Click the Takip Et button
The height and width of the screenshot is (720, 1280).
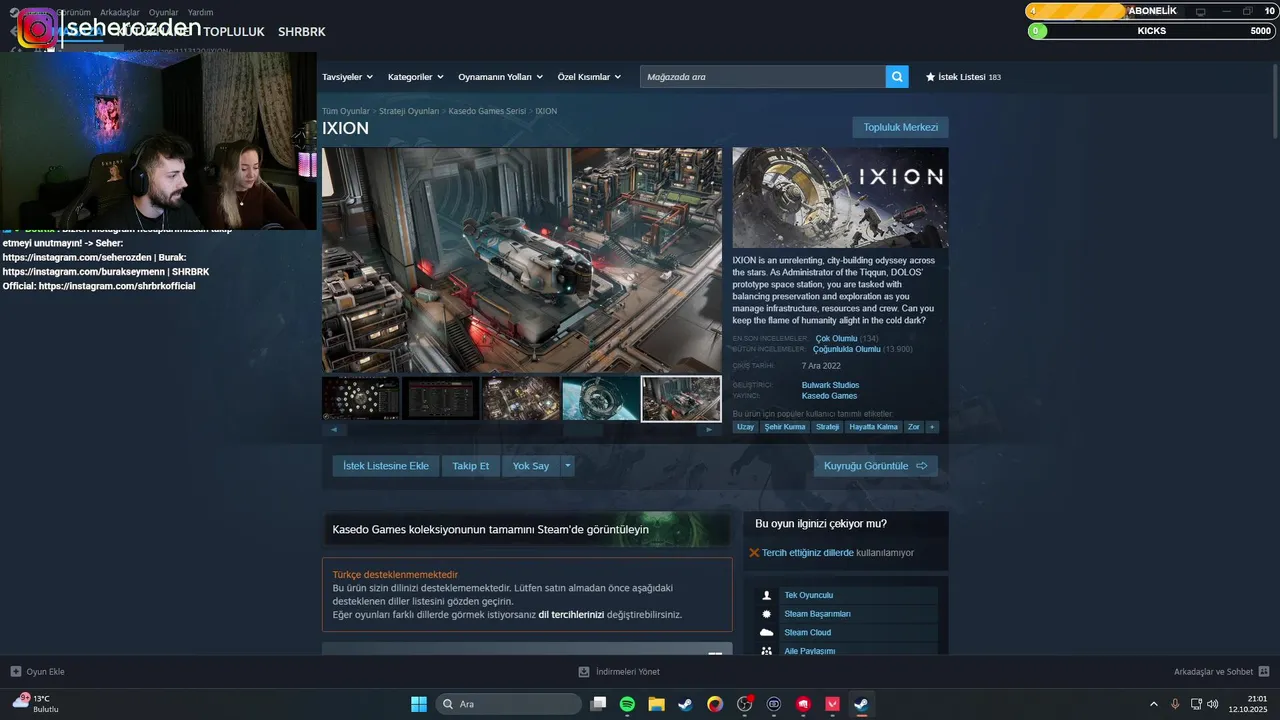470,466
